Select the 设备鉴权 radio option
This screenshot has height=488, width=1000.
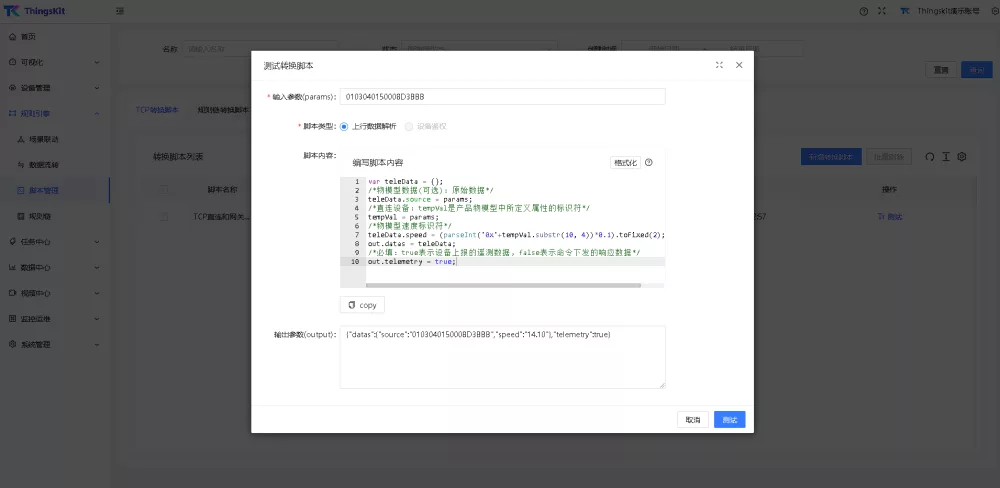pos(409,126)
